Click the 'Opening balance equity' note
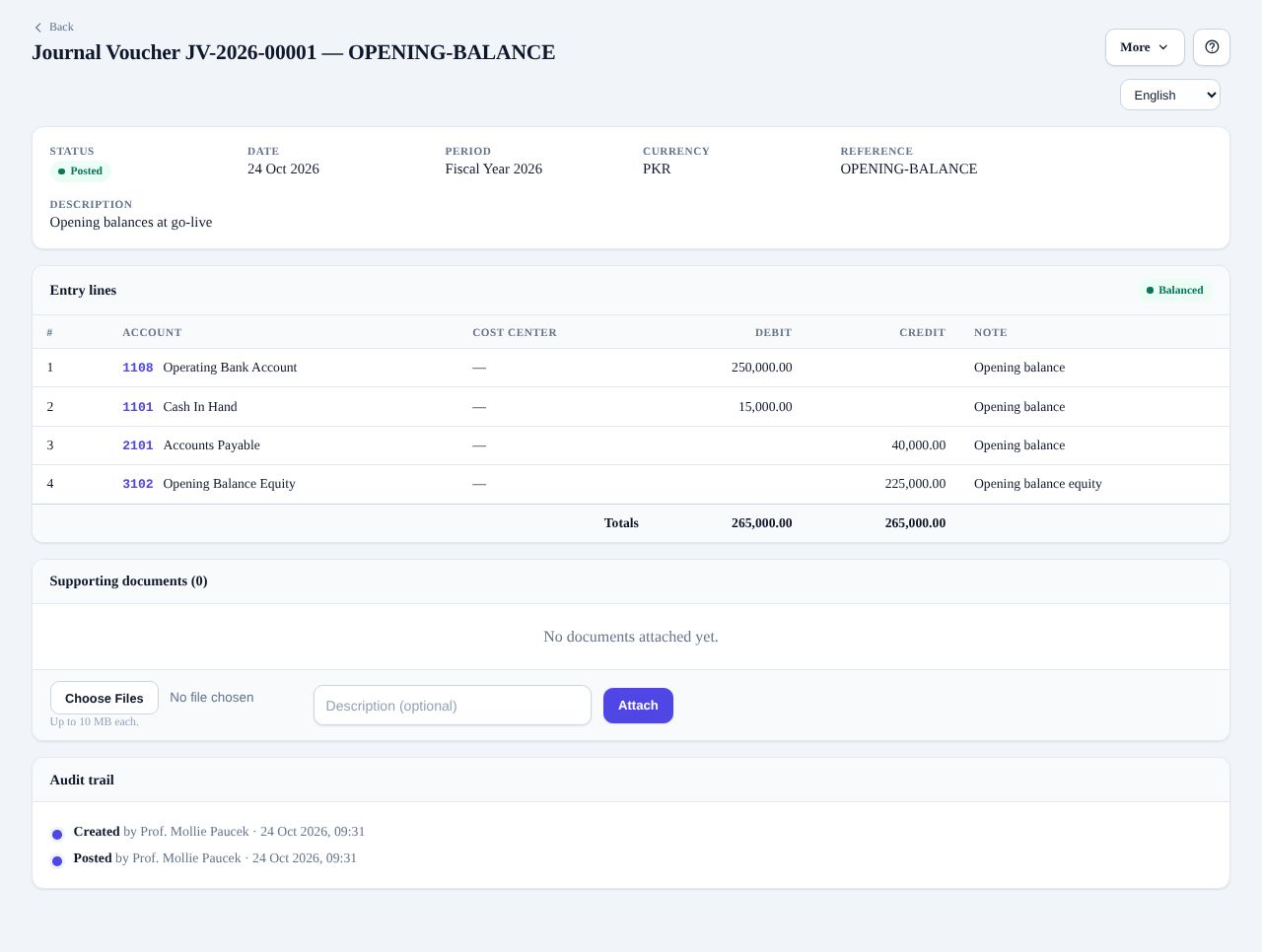Viewport: 1262px width, 952px height. click(x=1038, y=484)
